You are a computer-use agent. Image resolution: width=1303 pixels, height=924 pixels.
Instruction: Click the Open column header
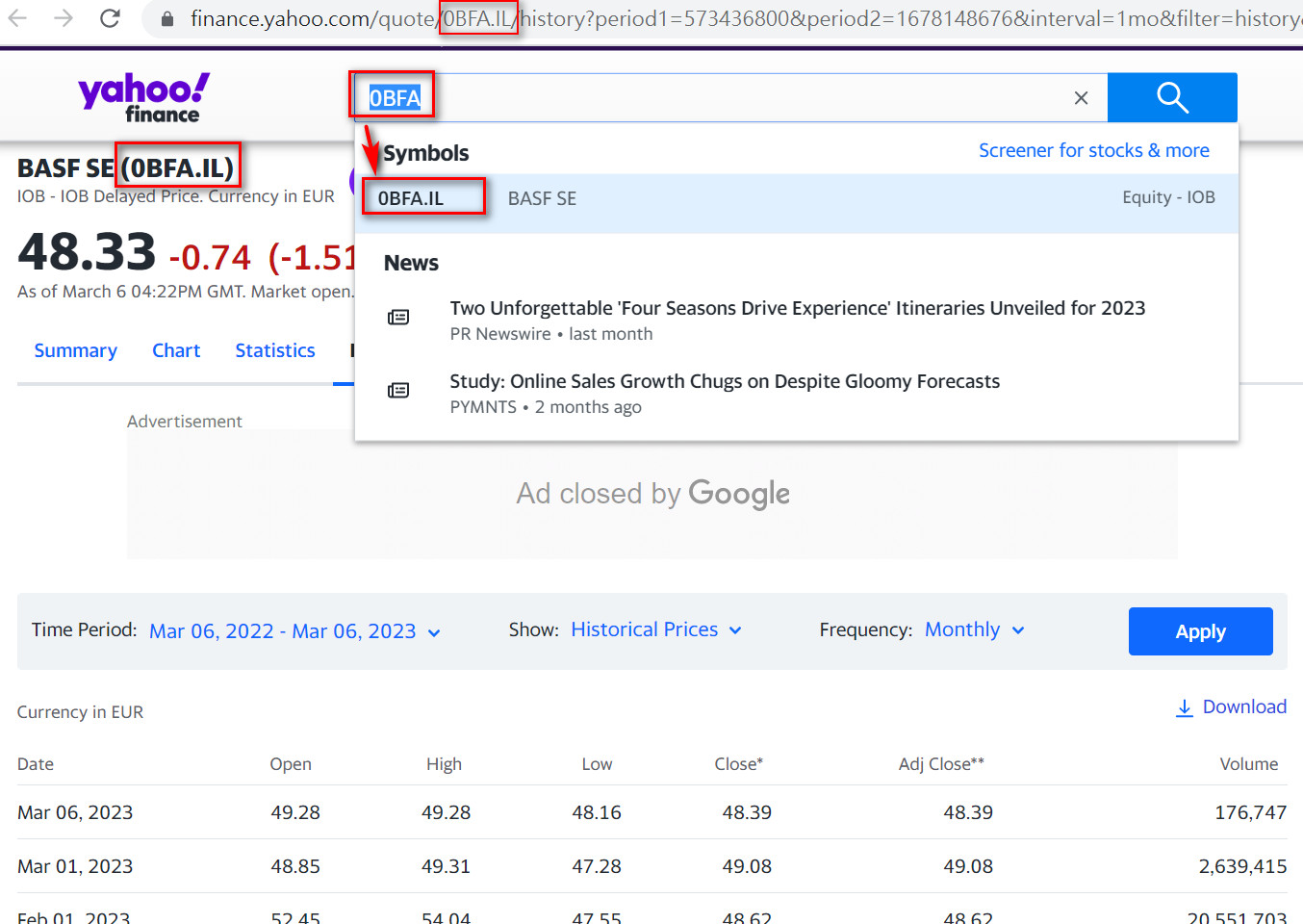[x=291, y=764]
